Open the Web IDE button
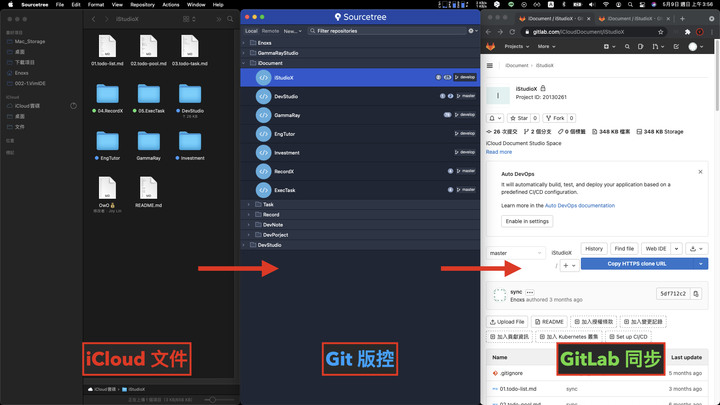 pyautogui.click(x=656, y=248)
